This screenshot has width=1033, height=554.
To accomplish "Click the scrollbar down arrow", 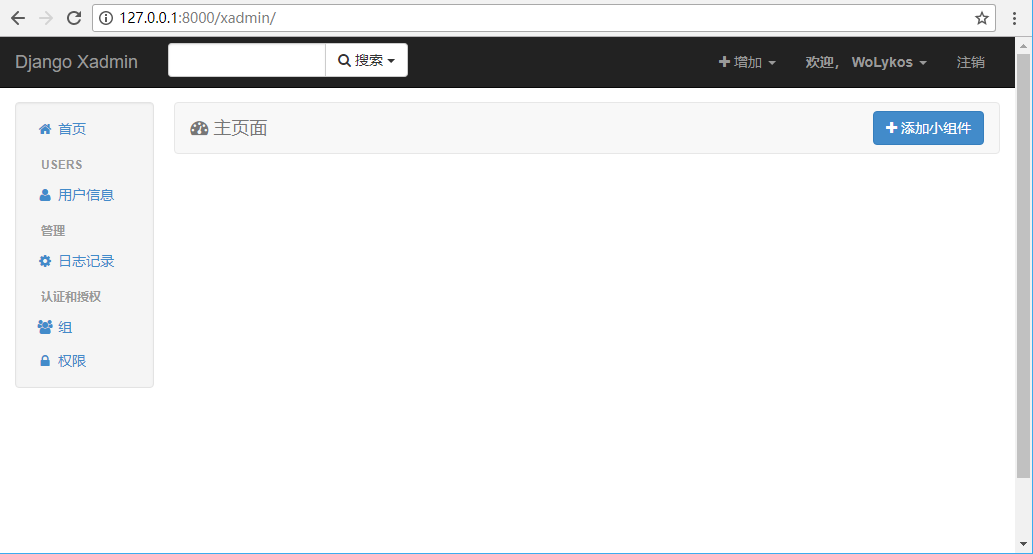I will point(1023,544).
